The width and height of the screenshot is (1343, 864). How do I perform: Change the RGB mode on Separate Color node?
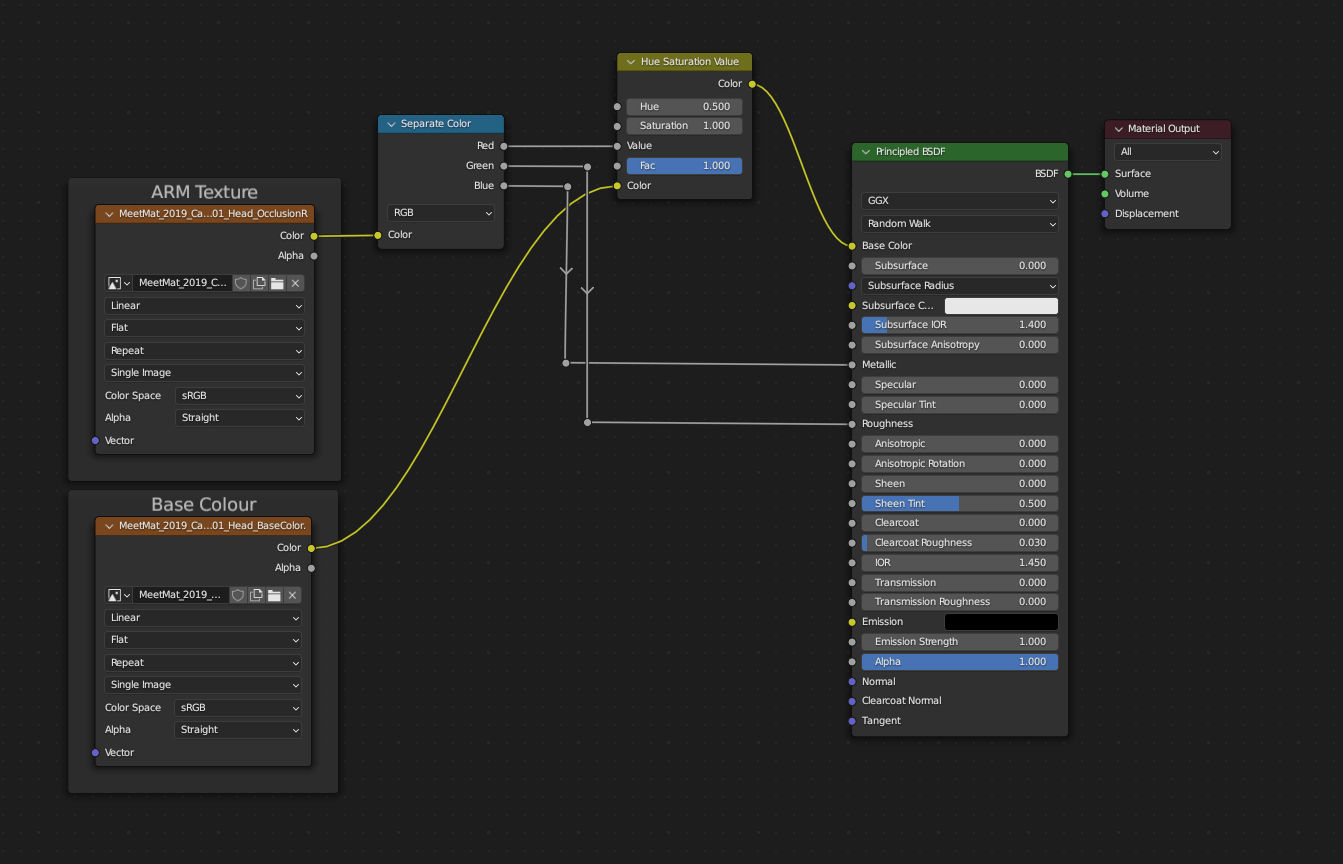tap(440, 212)
